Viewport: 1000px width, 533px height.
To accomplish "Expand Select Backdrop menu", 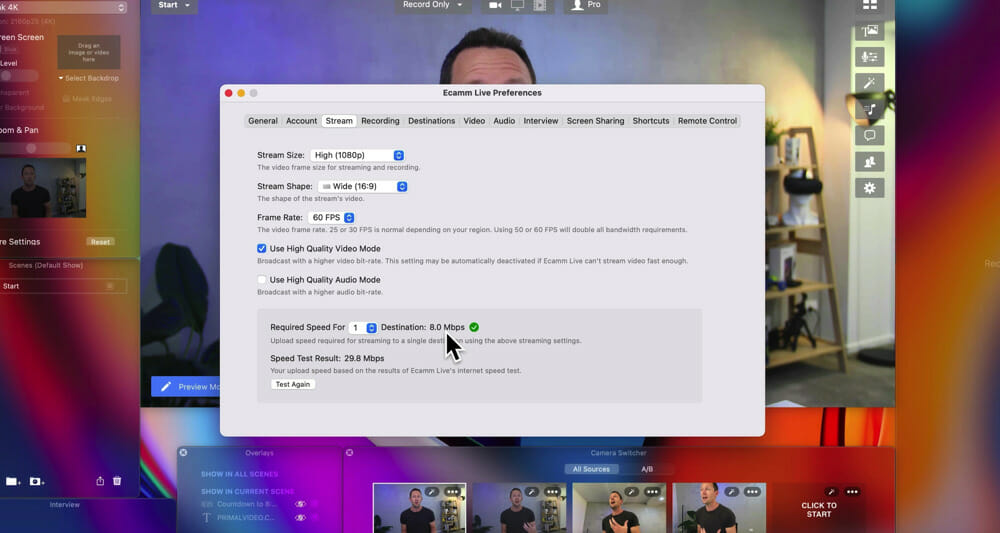I will pos(89,78).
